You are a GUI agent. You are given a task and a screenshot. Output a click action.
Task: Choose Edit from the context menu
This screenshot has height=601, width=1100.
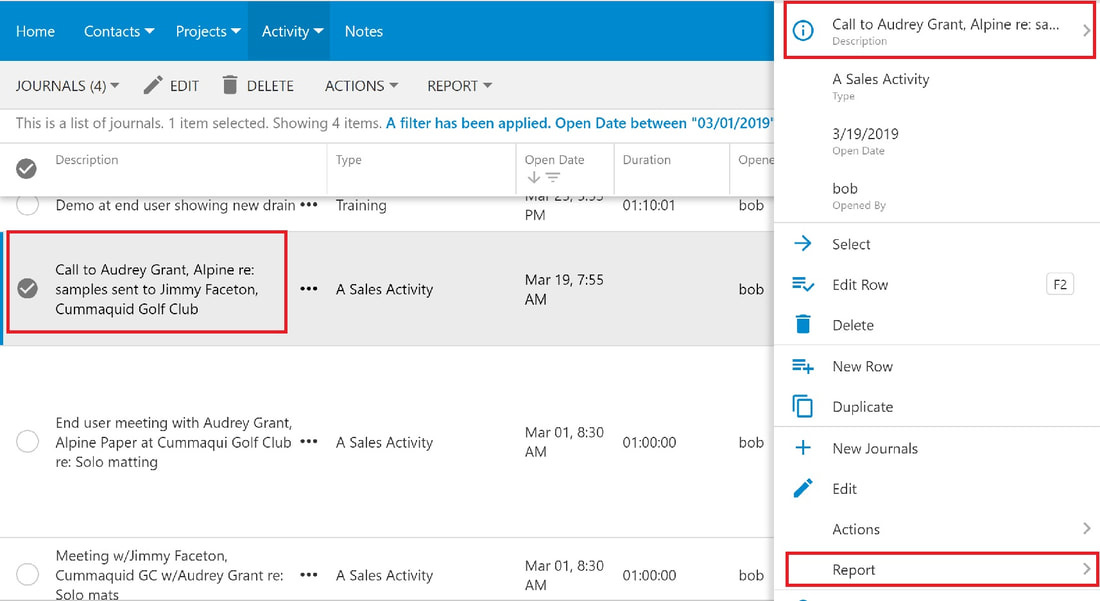937,489
